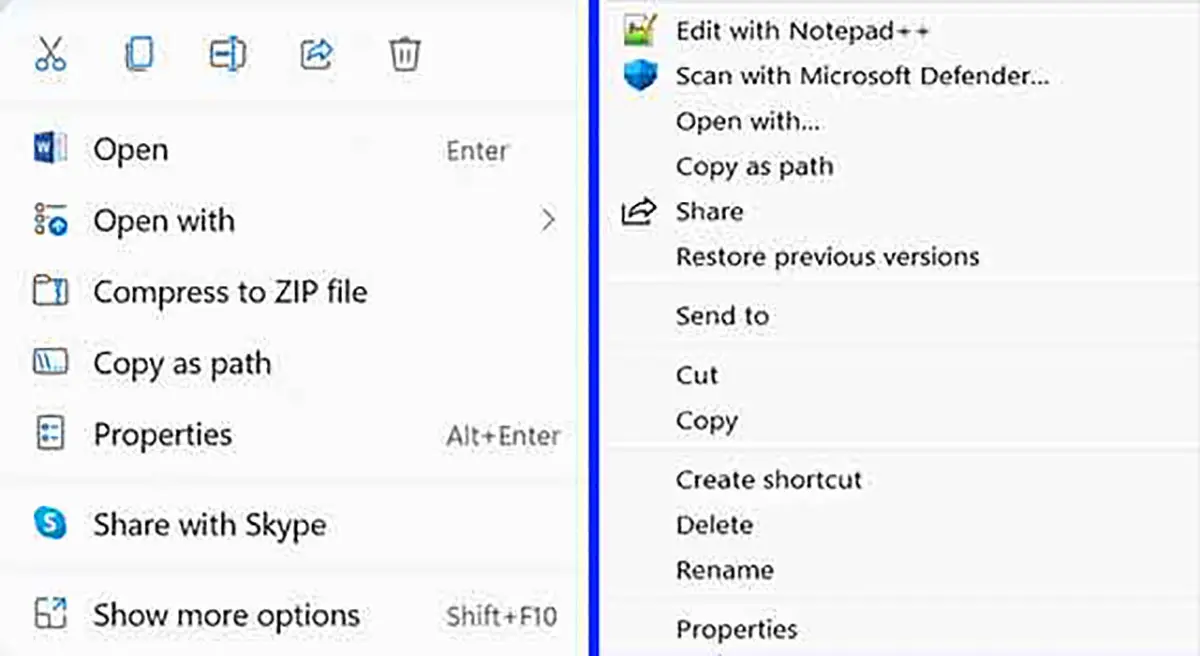Screen dimensions: 1200x656
Task: Click the Notepad++ icon
Action: point(640,31)
